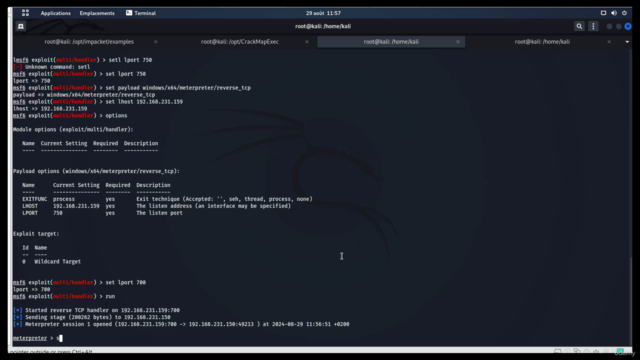Viewport: 640px width, 360px height.
Task: Open the terminal three-dot menu
Action: tap(593, 26)
